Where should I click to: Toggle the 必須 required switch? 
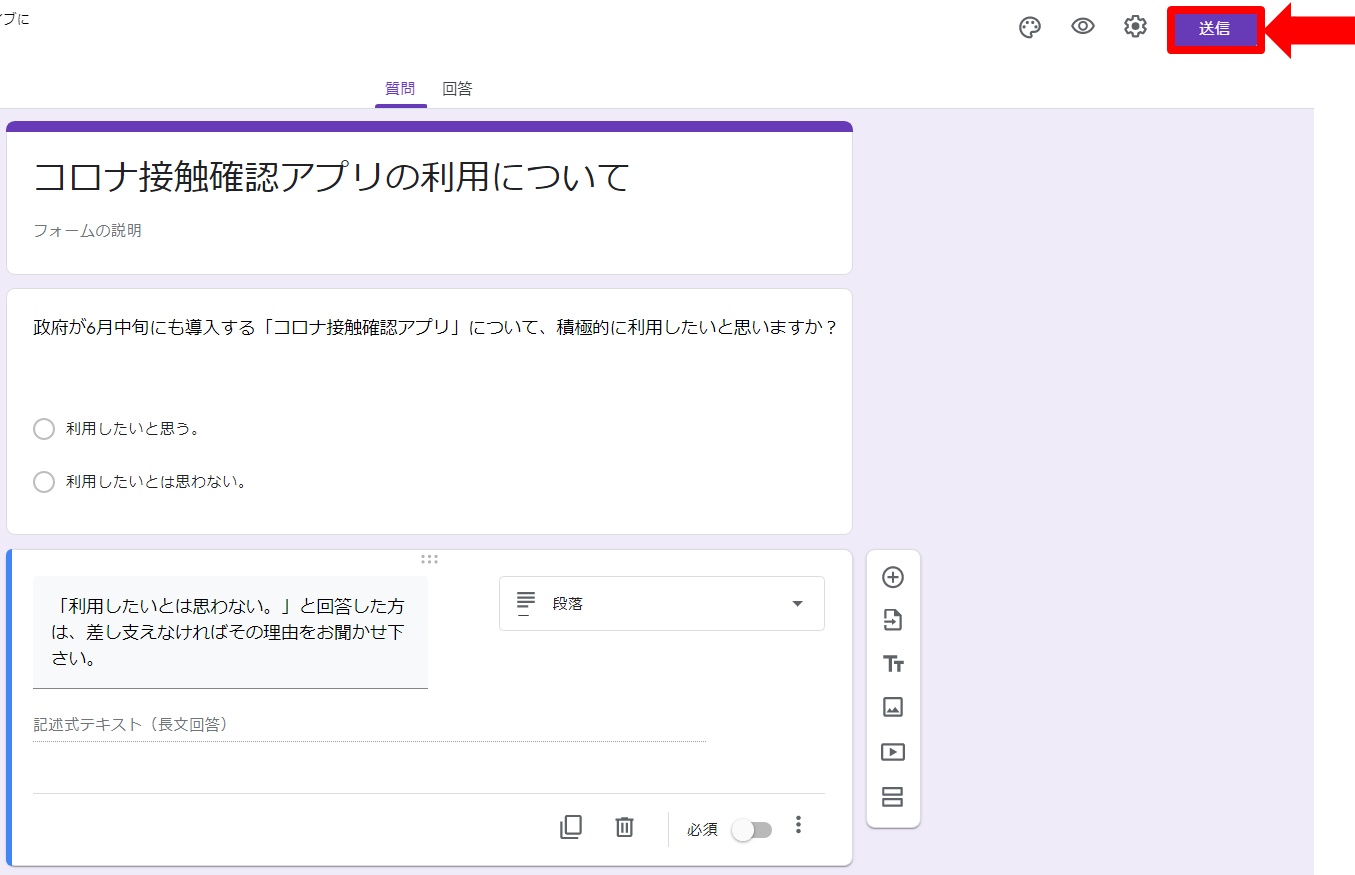[752, 830]
